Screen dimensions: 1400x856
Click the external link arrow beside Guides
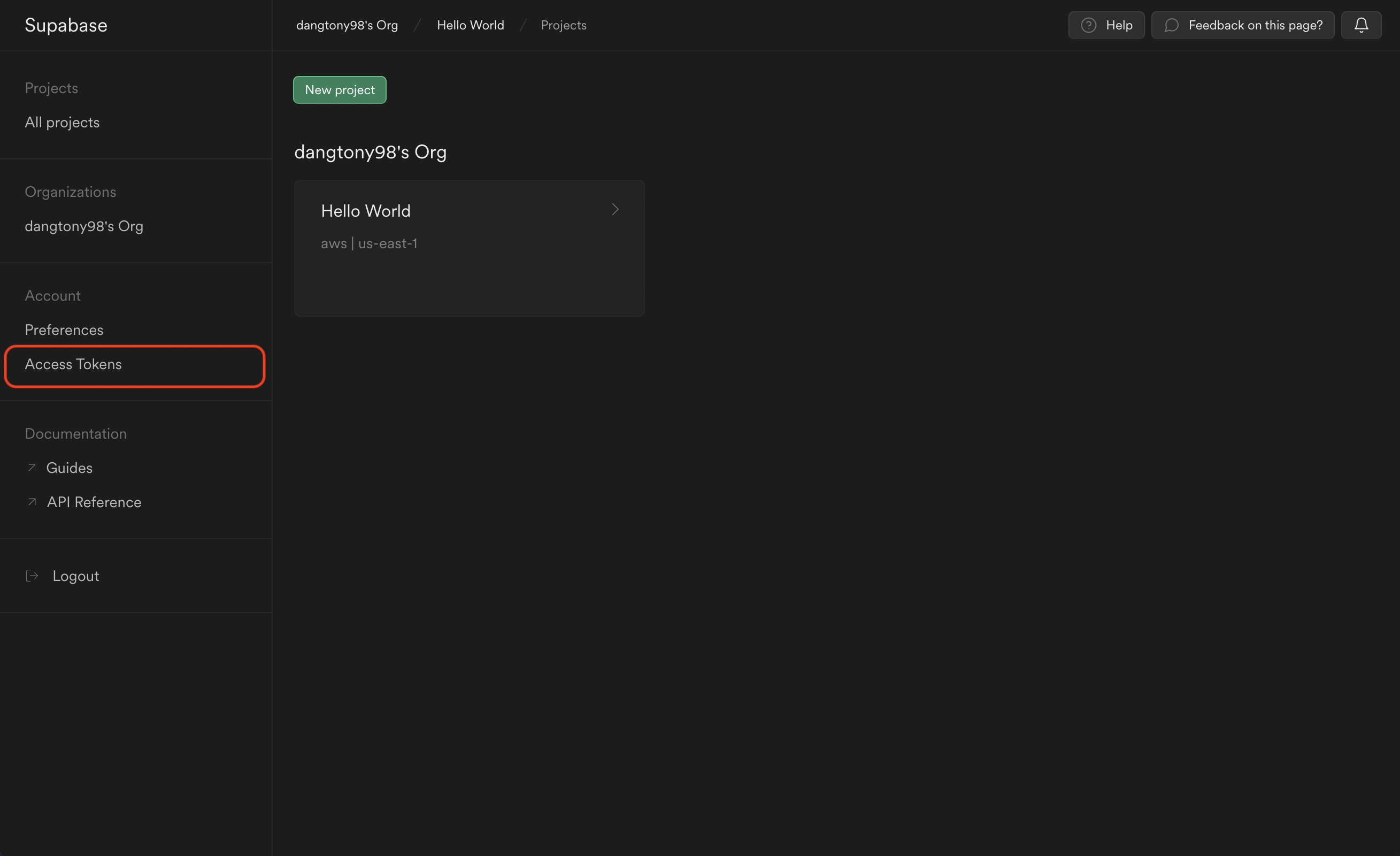pyautogui.click(x=32, y=467)
